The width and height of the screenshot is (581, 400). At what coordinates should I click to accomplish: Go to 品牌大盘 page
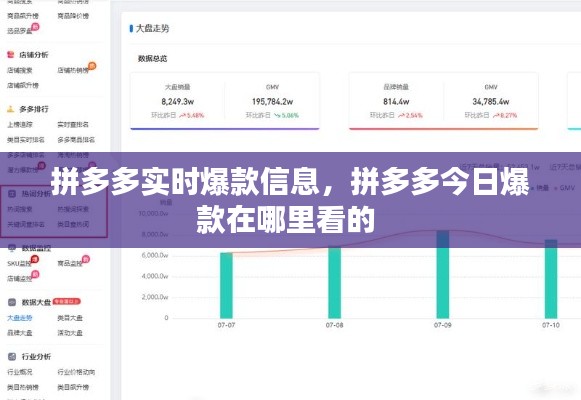click(20, 333)
